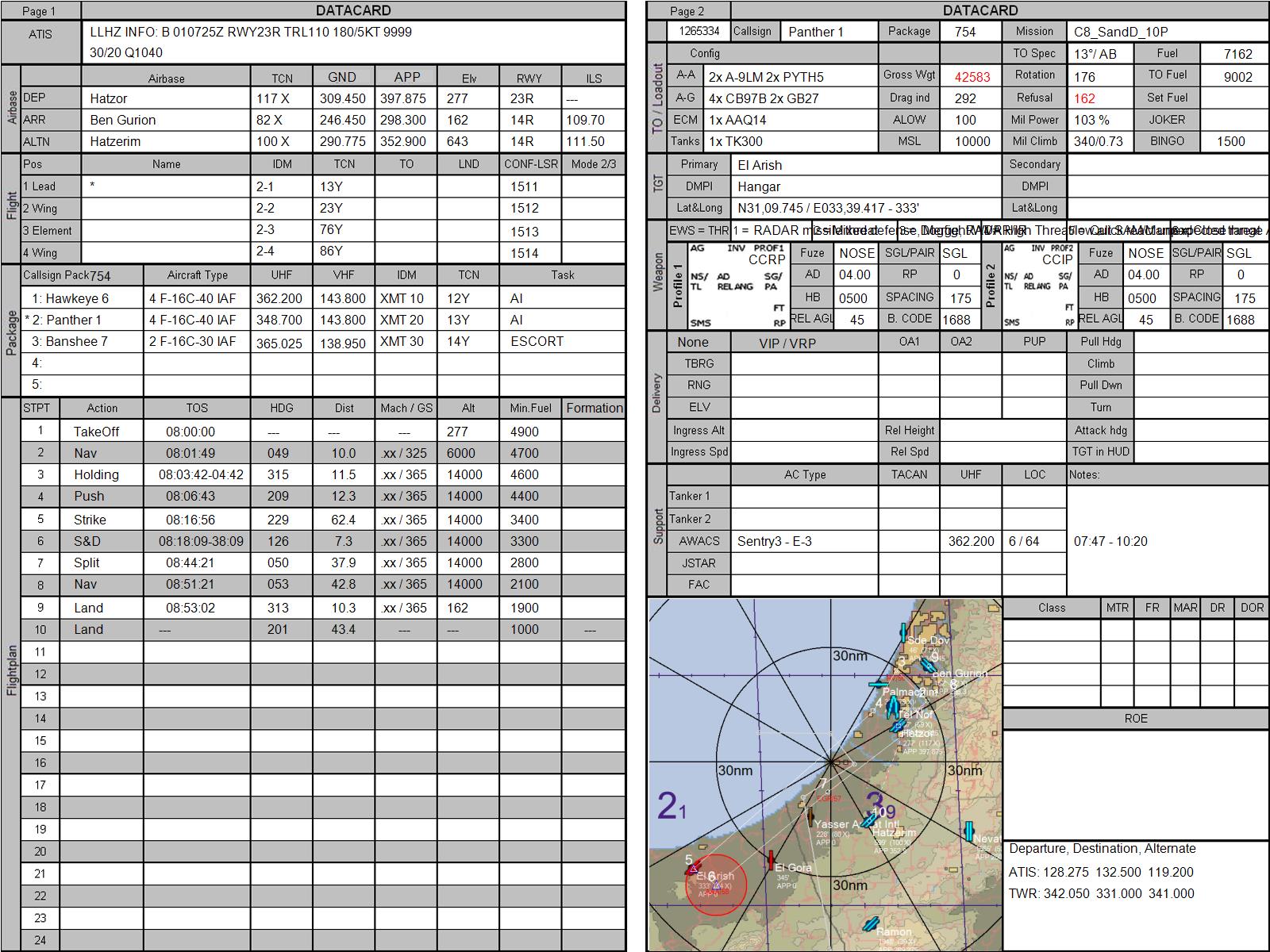Select the Panther 1 callsign field

click(829, 32)
